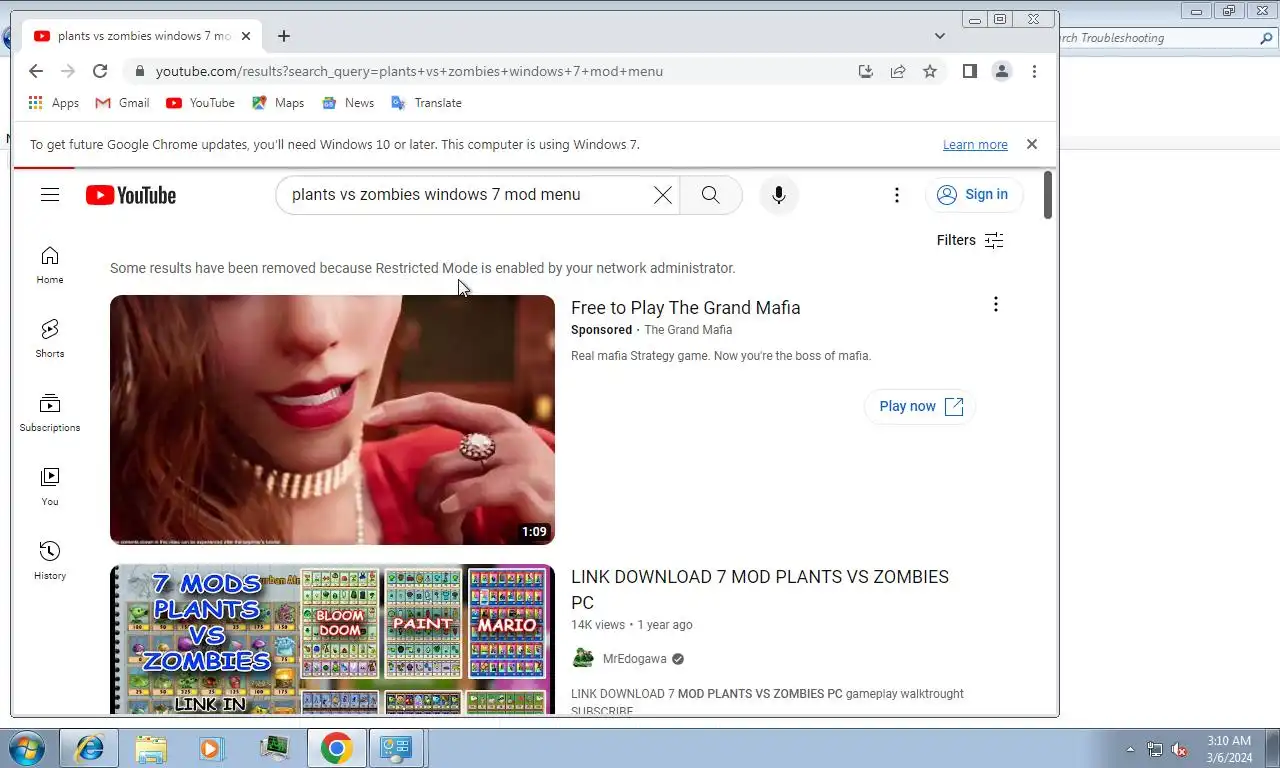This screenshot has width=1280, height=768.
Task: Open Free to Play The Grand Mafia title
Action: (x=686, y=308)
